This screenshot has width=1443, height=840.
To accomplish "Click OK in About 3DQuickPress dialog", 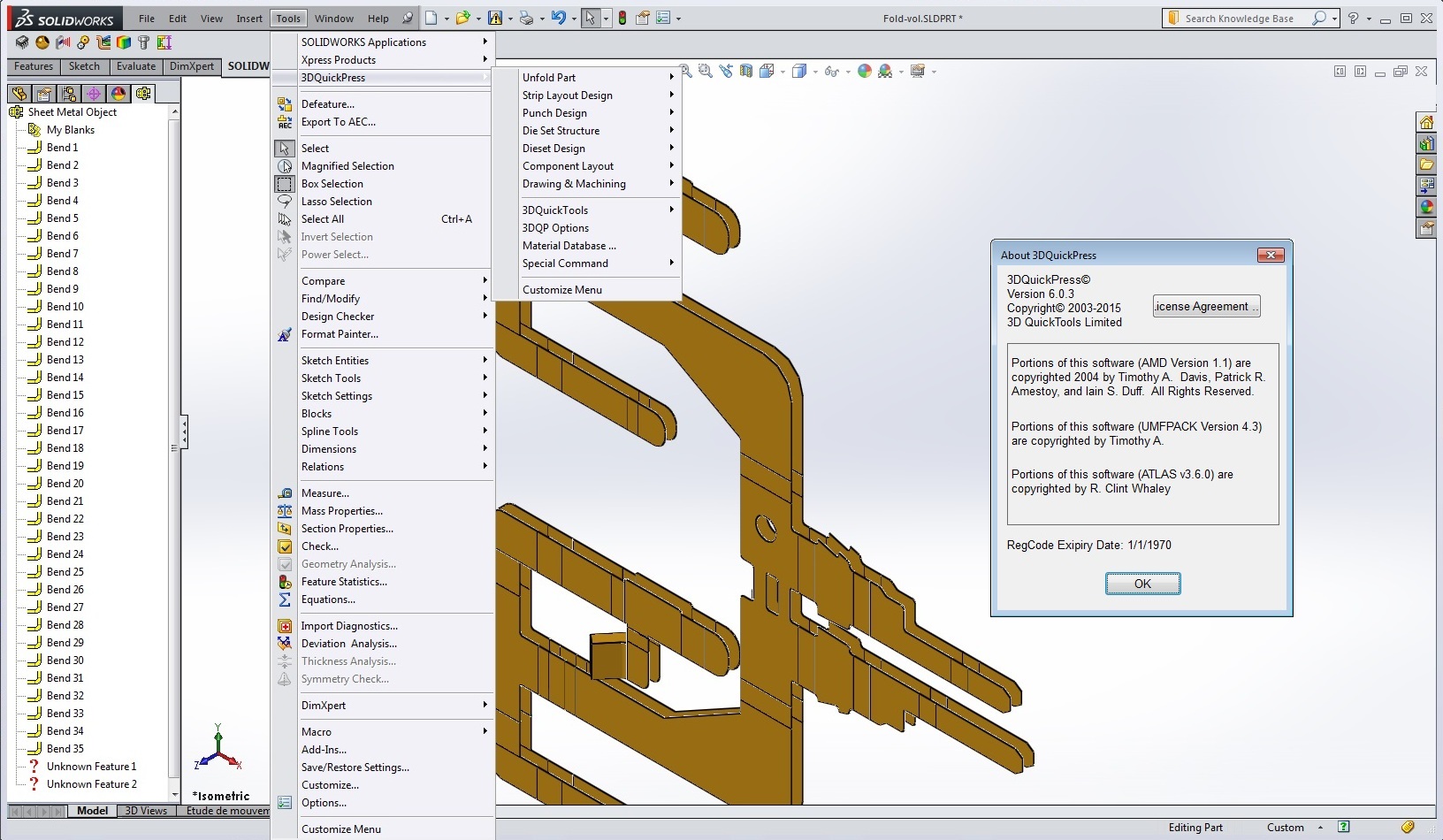I will pyautogui.click(x=1142, y=584).
